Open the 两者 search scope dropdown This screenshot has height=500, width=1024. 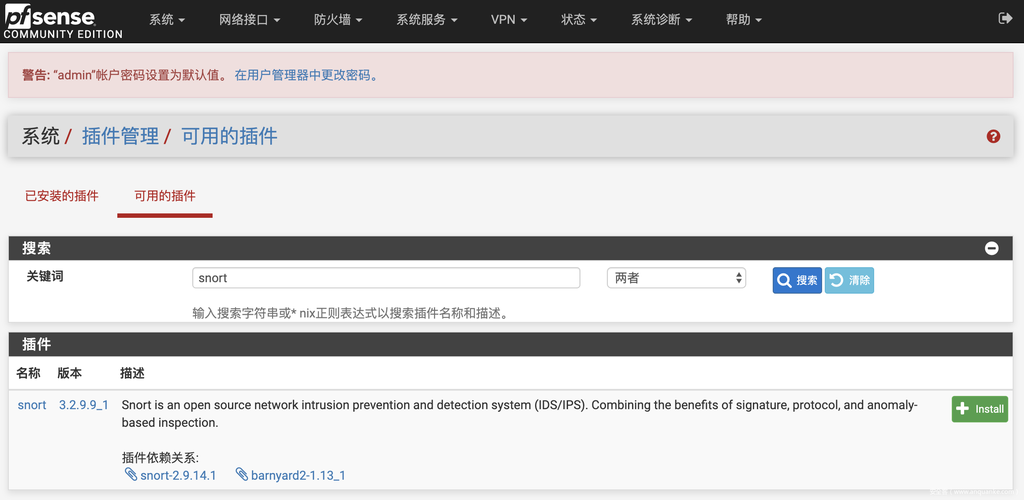(676, 278)
